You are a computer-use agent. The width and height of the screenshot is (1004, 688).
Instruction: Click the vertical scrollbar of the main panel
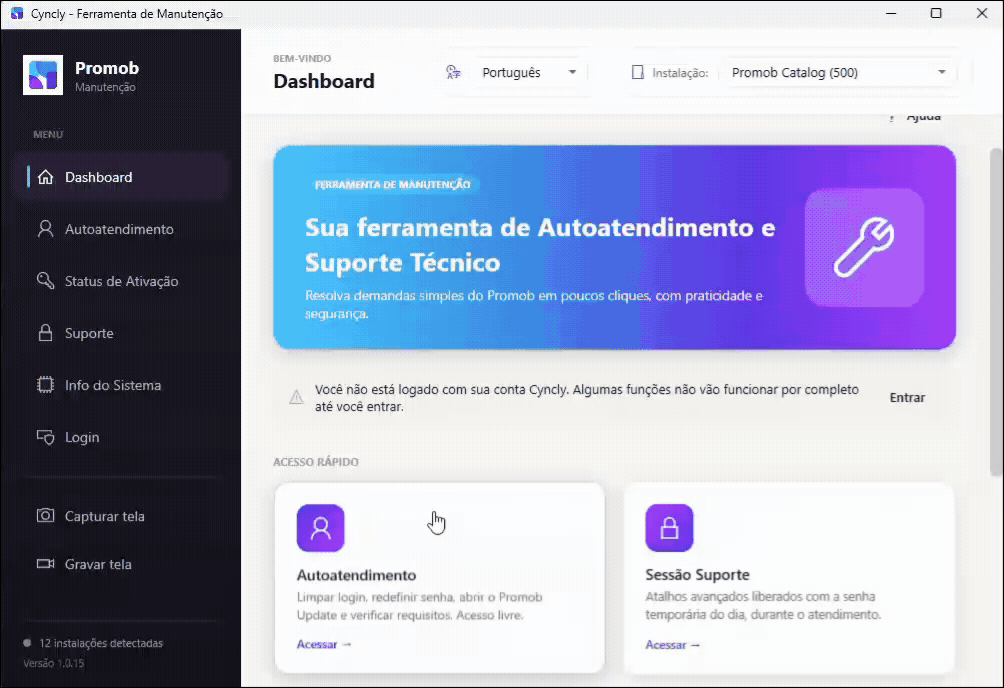[996, 312]
